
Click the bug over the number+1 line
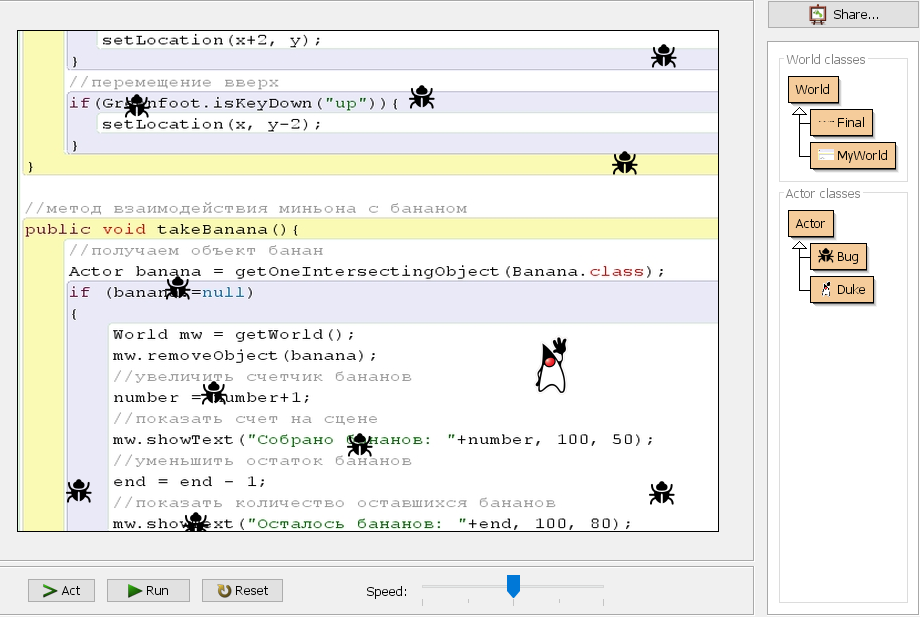[213, 393]
